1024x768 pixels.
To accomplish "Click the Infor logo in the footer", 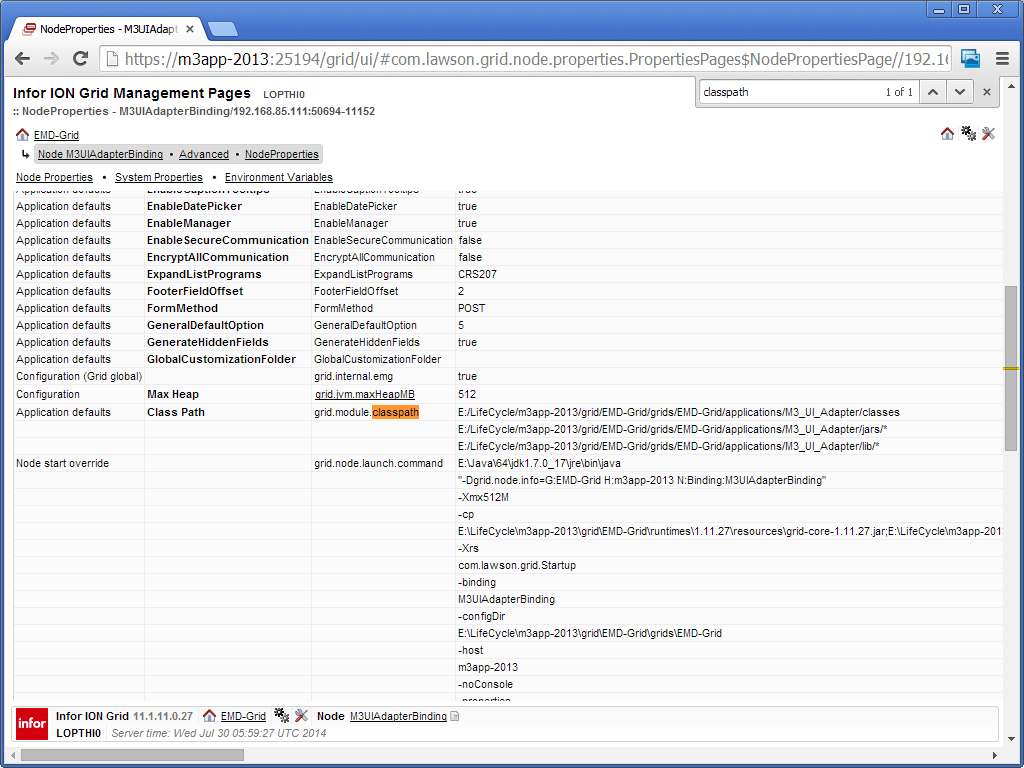I will point(32,724).
